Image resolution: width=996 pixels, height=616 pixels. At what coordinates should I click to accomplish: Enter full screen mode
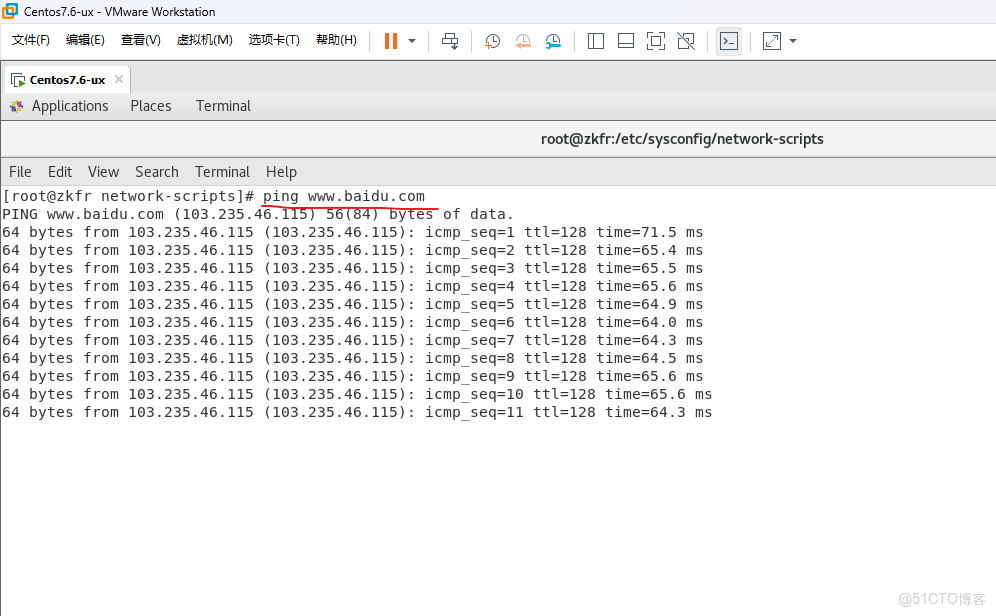[656, 41]
